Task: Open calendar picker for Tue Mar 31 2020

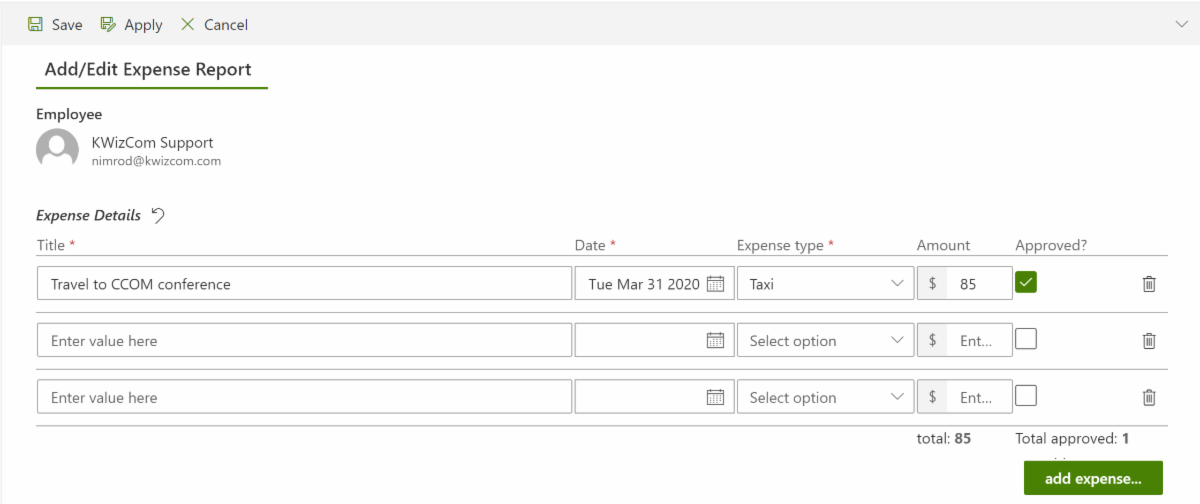Action: coord(715,284)
